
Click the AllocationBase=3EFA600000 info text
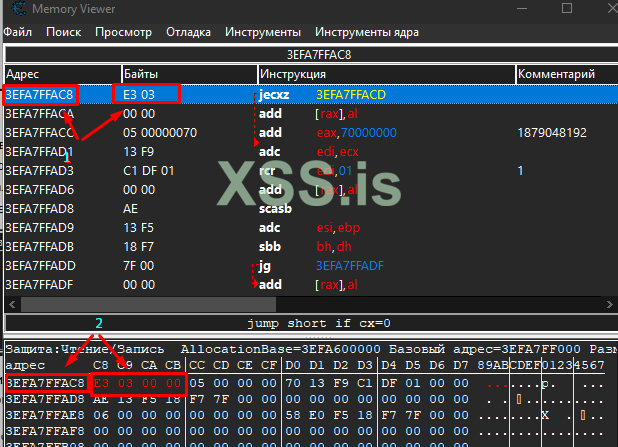coord(280,349)
